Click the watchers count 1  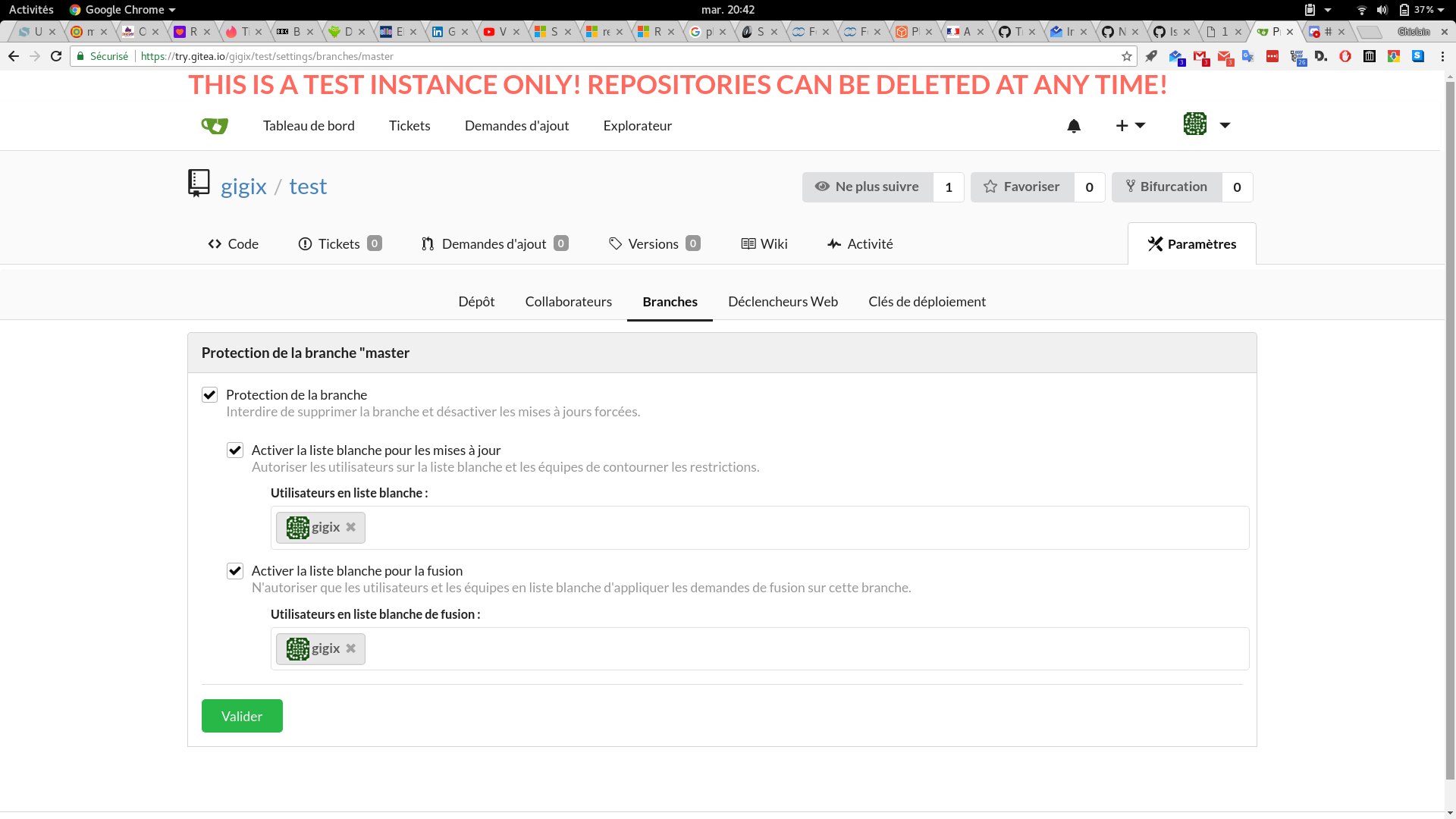pyautogui.click(x=949, y=187)
